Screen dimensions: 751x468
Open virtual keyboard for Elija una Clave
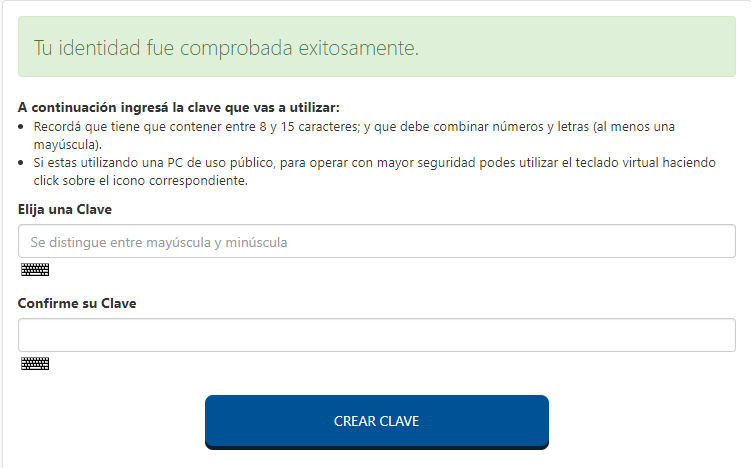(35, 270)
